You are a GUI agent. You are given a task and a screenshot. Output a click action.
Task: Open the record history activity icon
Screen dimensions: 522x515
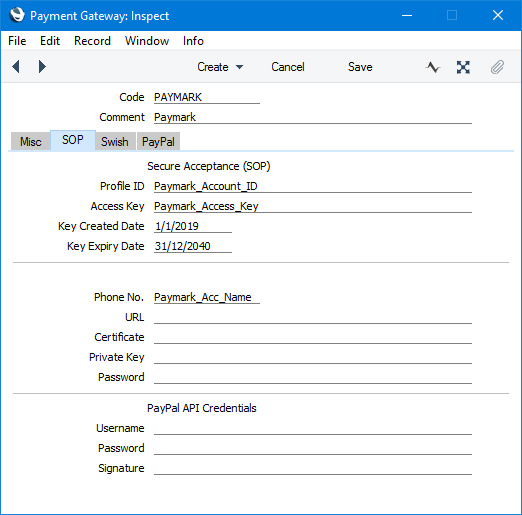[433, 67]
